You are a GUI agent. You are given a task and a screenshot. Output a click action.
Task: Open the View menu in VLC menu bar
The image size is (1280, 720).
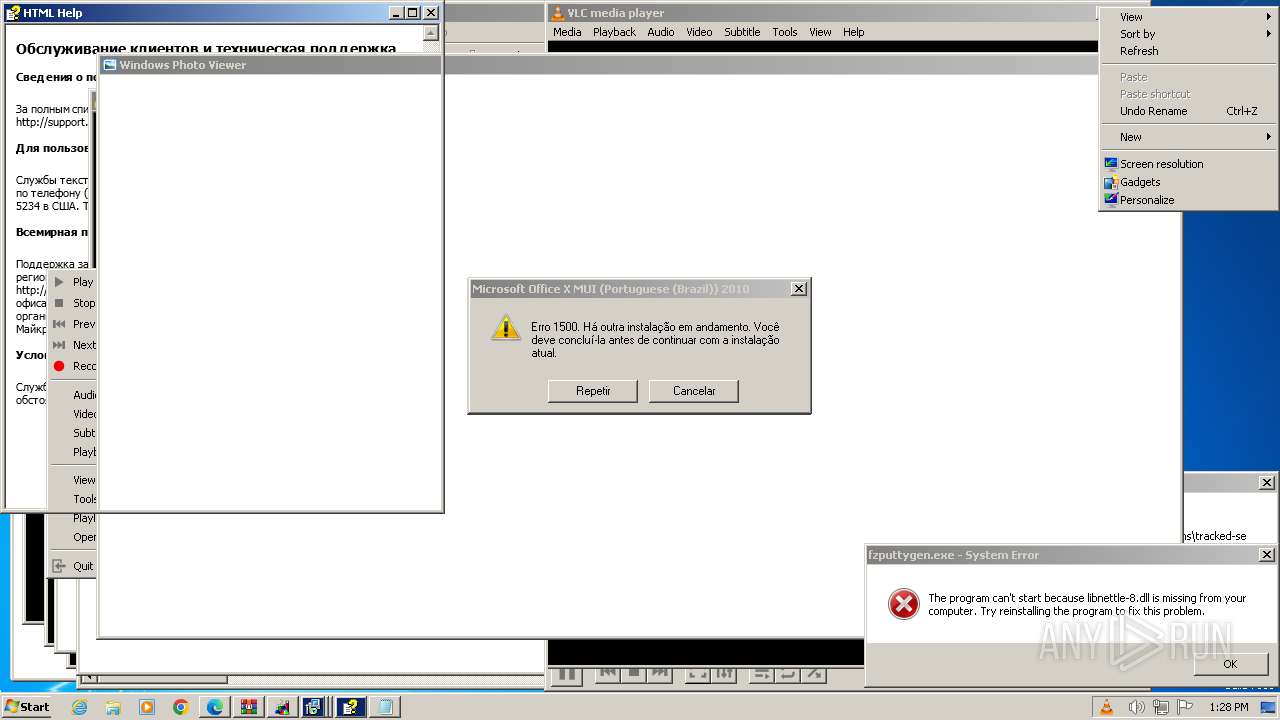pyautogui.click(x=820, y=32)
